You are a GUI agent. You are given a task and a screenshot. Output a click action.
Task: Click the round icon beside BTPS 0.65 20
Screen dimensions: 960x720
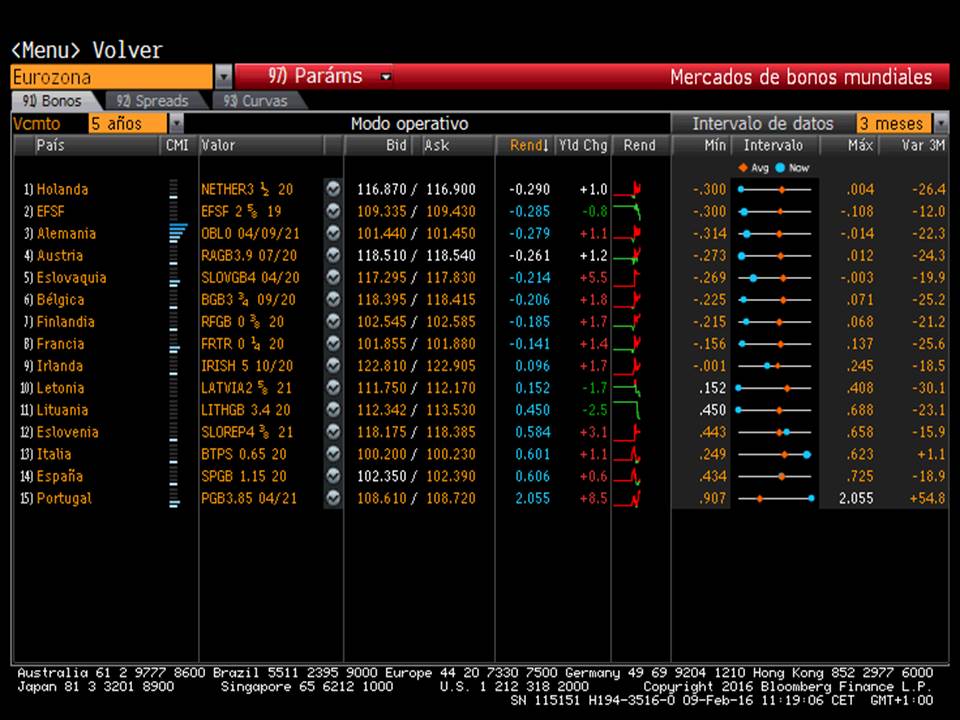click(333, 454)
